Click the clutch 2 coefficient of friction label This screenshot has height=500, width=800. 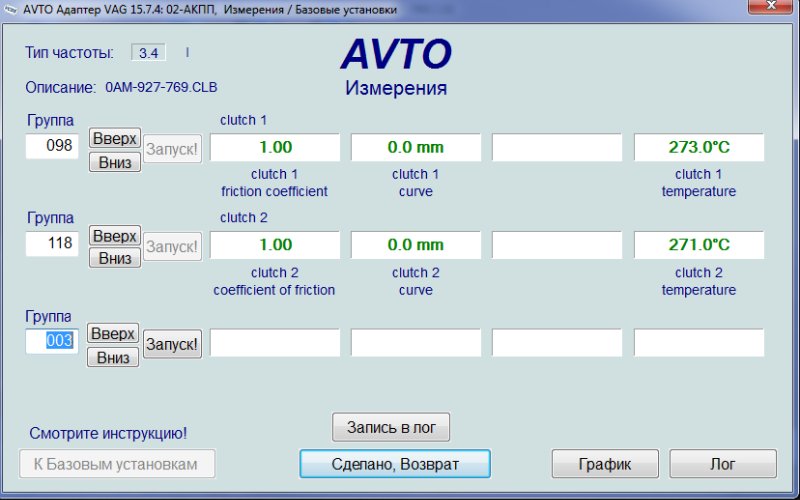tap(274, 281)
